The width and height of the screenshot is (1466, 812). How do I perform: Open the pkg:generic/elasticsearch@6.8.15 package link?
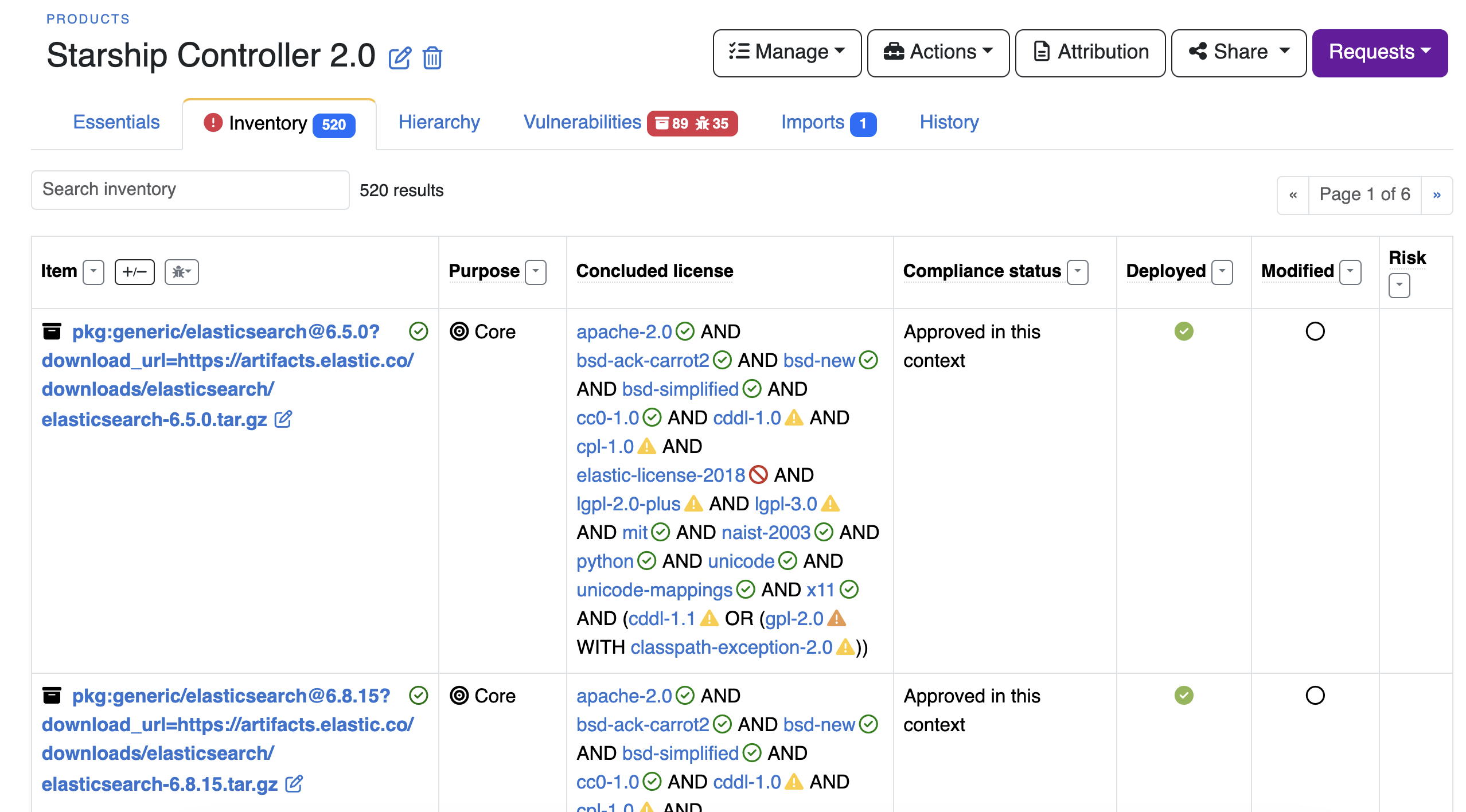pyautogui.click(x=227, y=739)
